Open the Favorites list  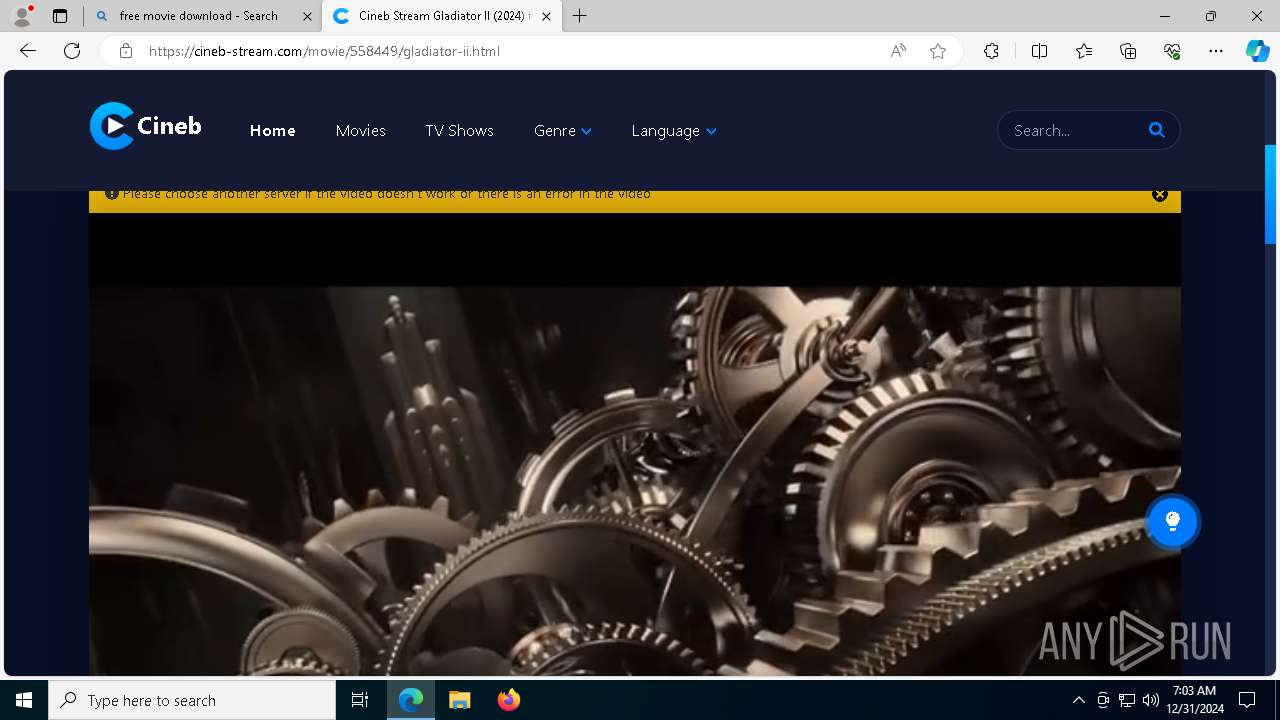[x=1084, y=51]
